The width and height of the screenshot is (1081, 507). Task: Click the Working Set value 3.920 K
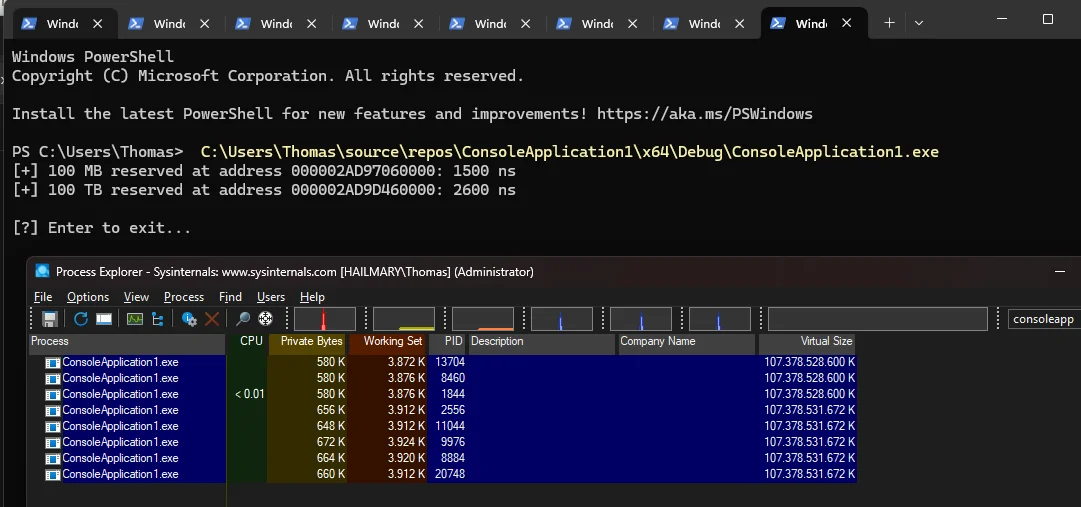(406, 458)
